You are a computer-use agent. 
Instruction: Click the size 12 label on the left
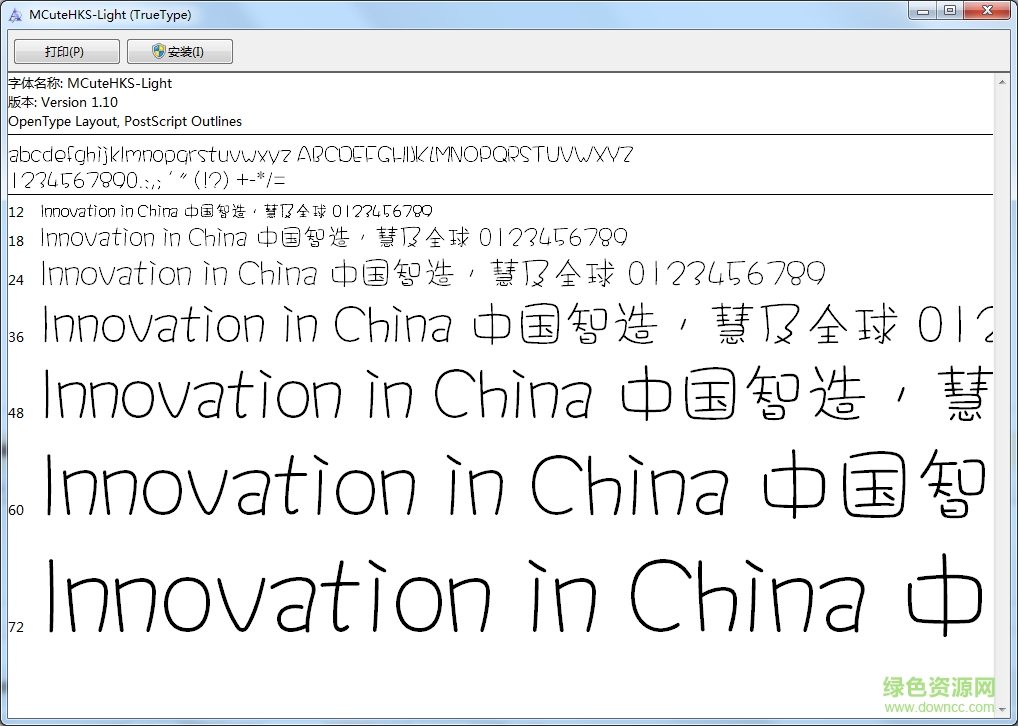tap(16, 212)
